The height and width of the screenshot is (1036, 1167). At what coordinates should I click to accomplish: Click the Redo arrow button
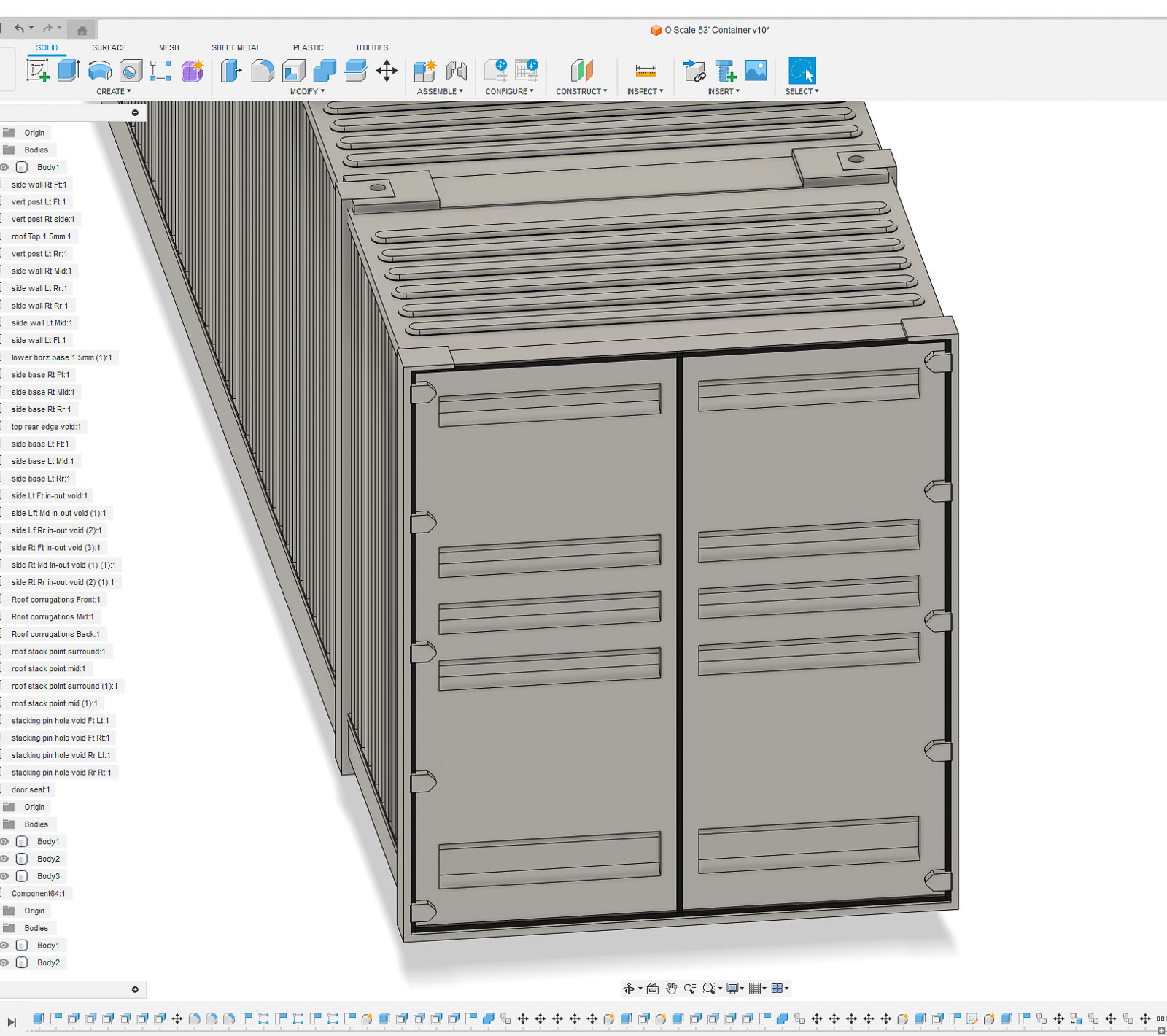click(47, 28)
